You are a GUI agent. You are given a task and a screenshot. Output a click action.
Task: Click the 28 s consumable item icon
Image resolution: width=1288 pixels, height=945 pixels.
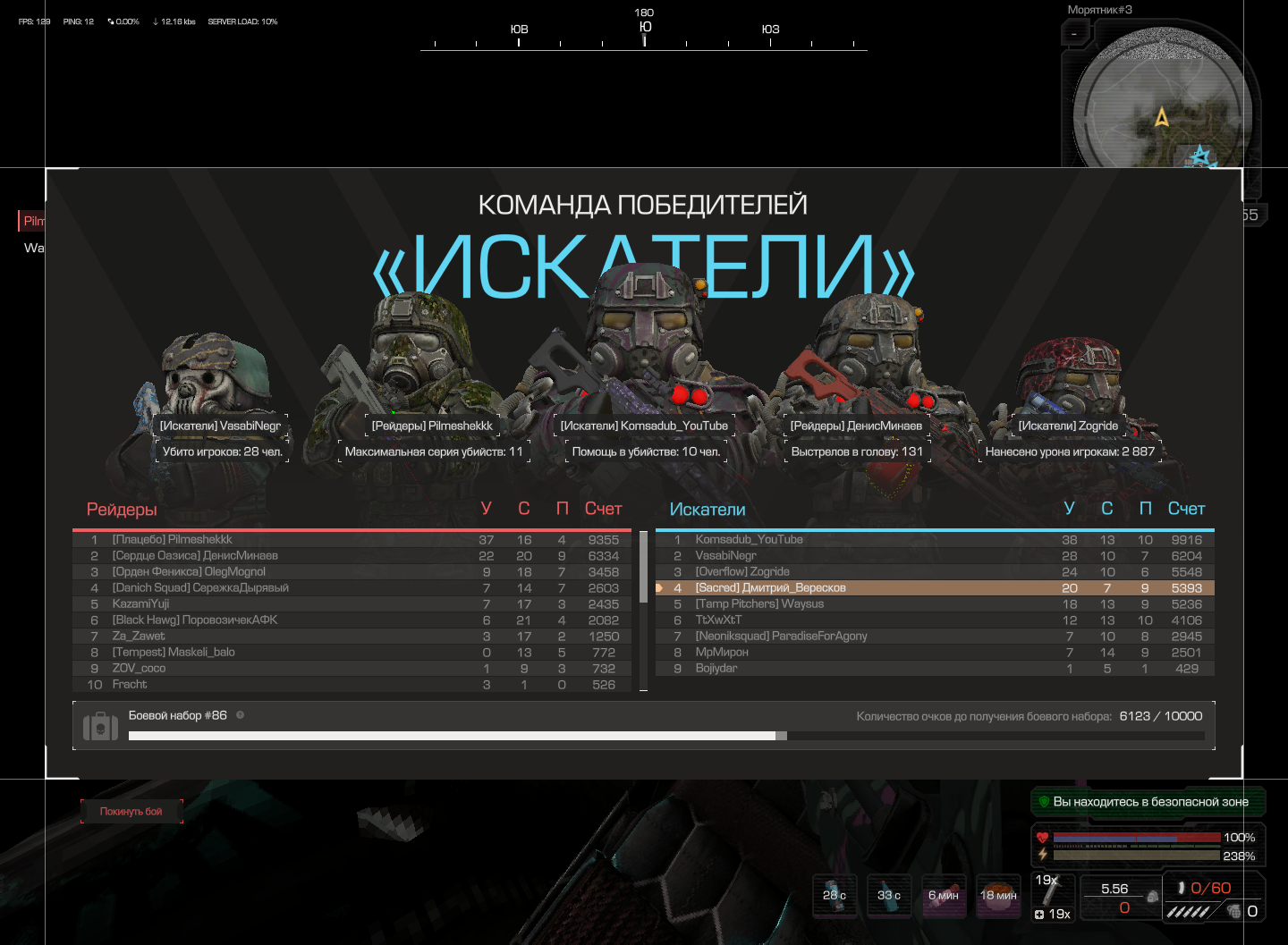click(835, 895)
